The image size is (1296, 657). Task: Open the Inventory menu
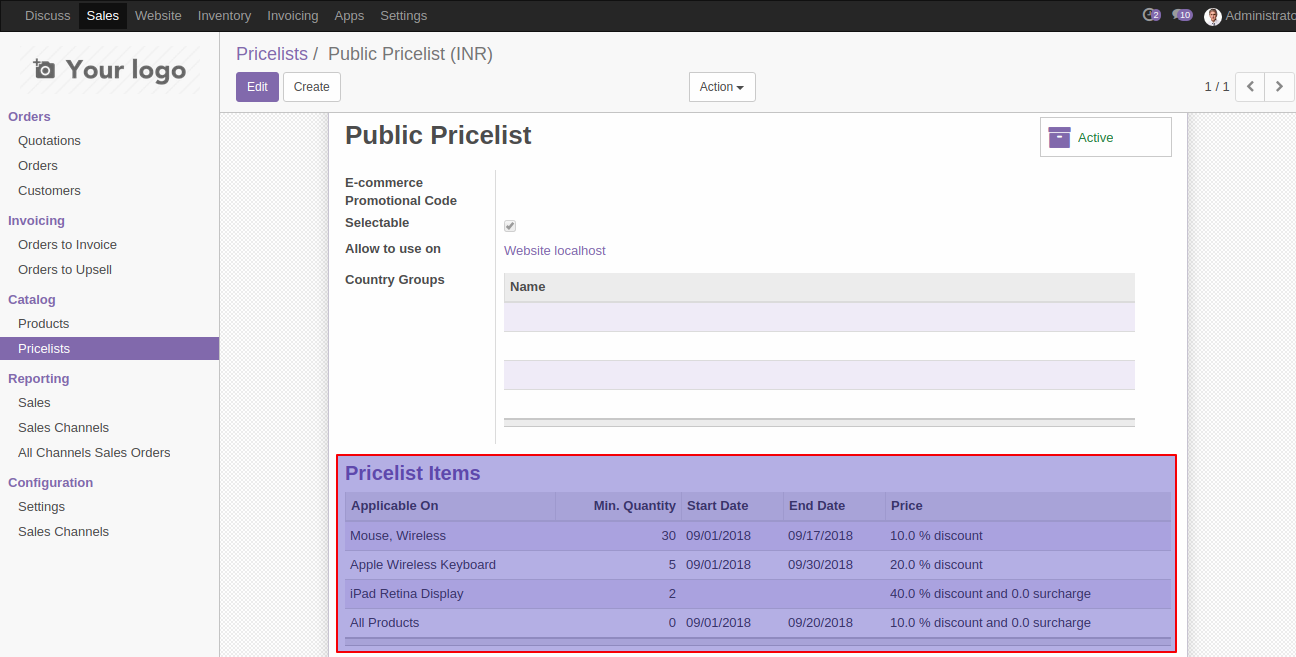point(224,15)
